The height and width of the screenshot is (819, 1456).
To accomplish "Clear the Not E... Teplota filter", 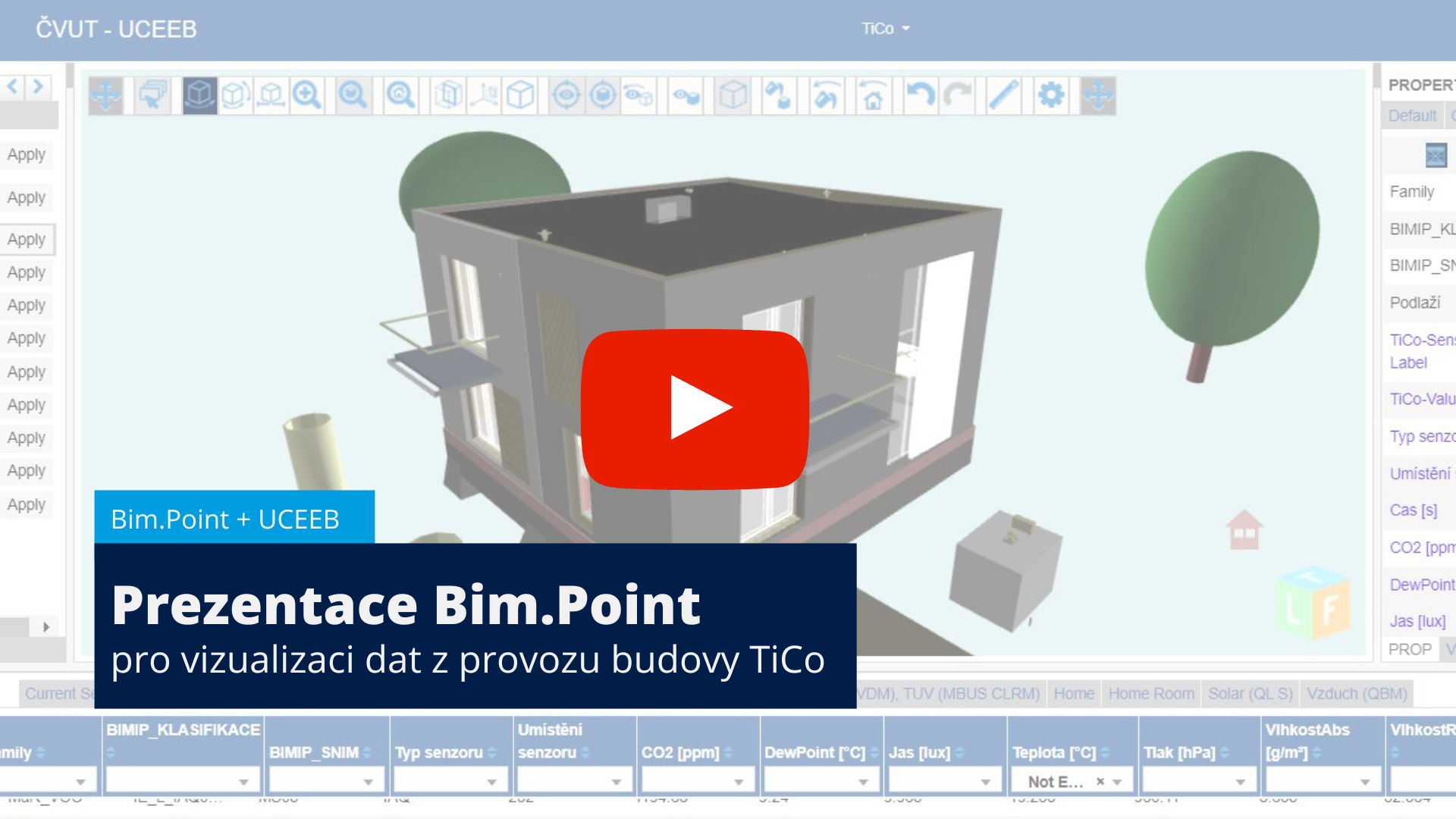I will click(1100, 781).
